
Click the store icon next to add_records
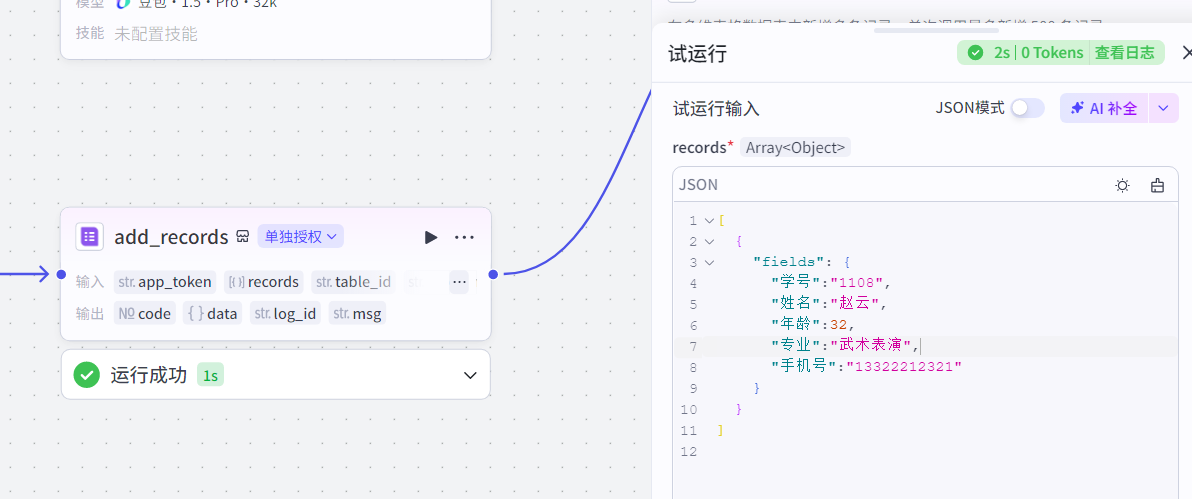tap(243, 237)
